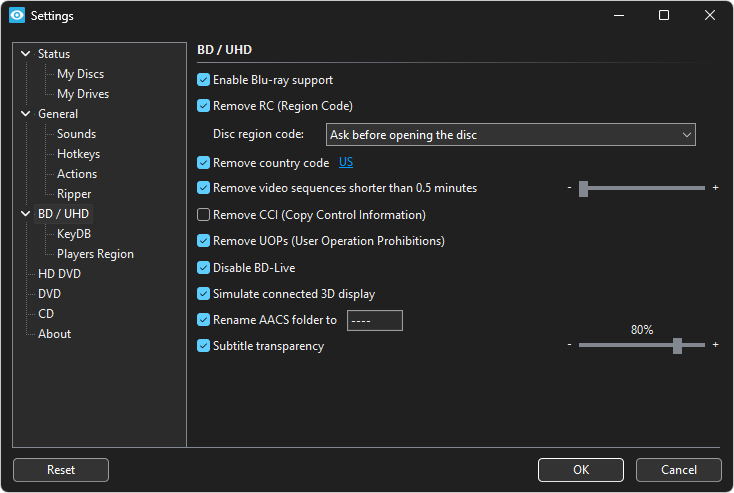Uncheck Simulate connected 3D display
734x493 pixels.
pos(204,294)
